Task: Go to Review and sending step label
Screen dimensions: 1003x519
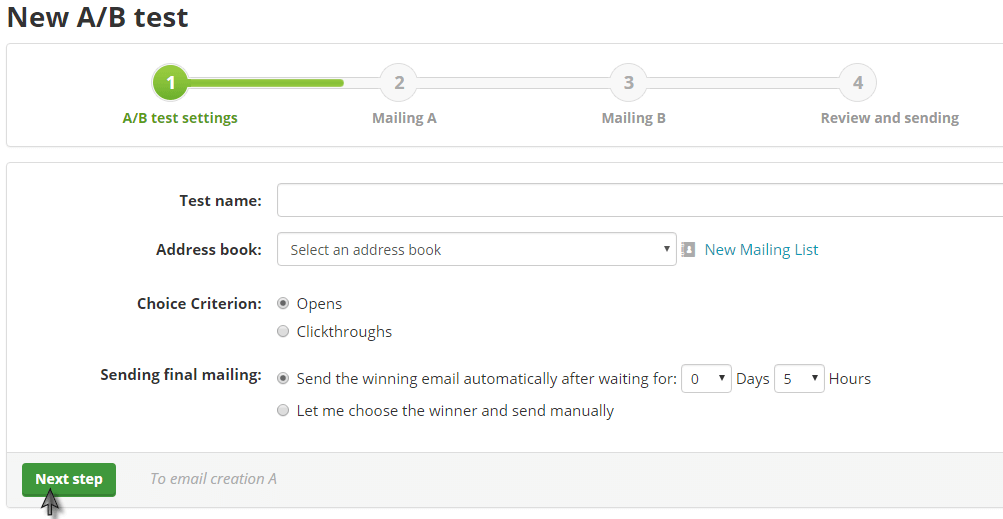Action: (x=890, y=118)
